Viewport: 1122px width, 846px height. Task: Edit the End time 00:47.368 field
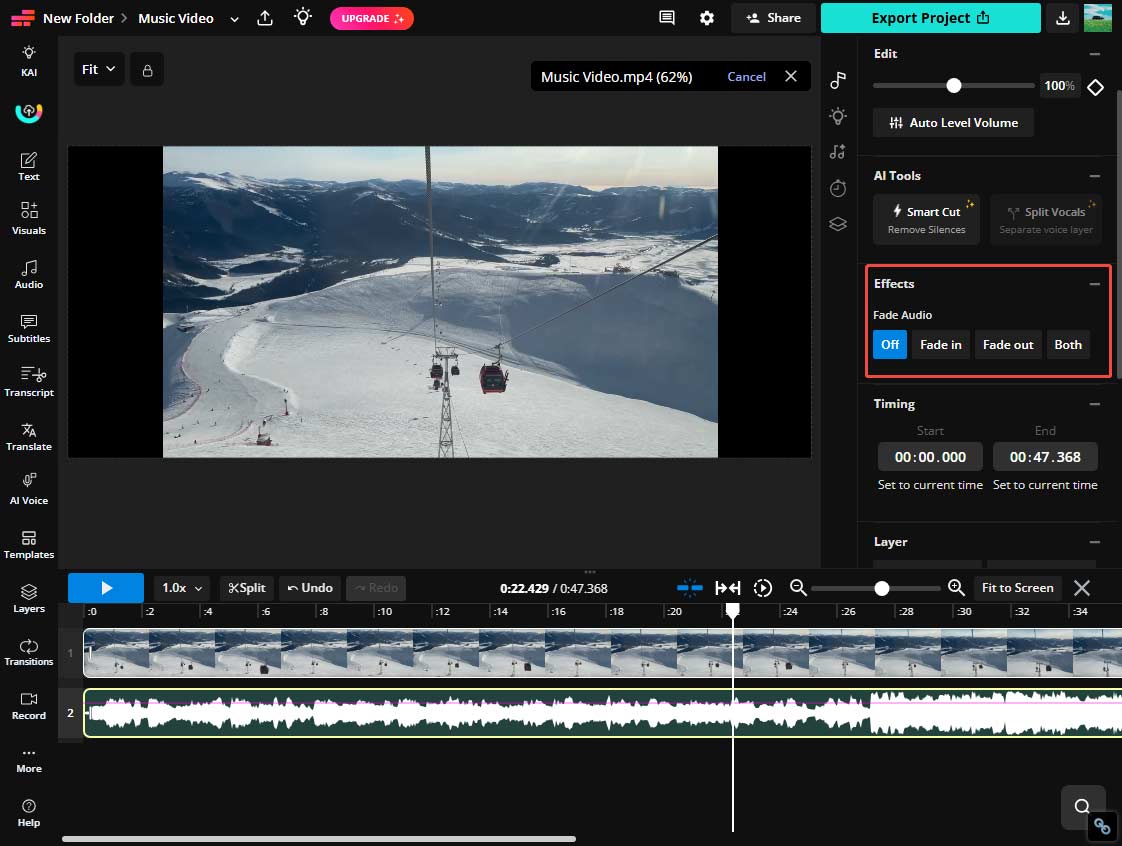(1045, 457)
